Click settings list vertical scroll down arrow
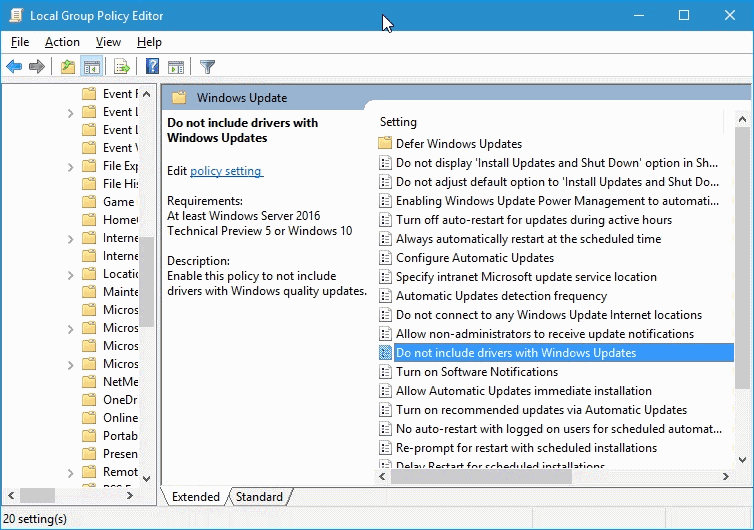 point(742,460)
